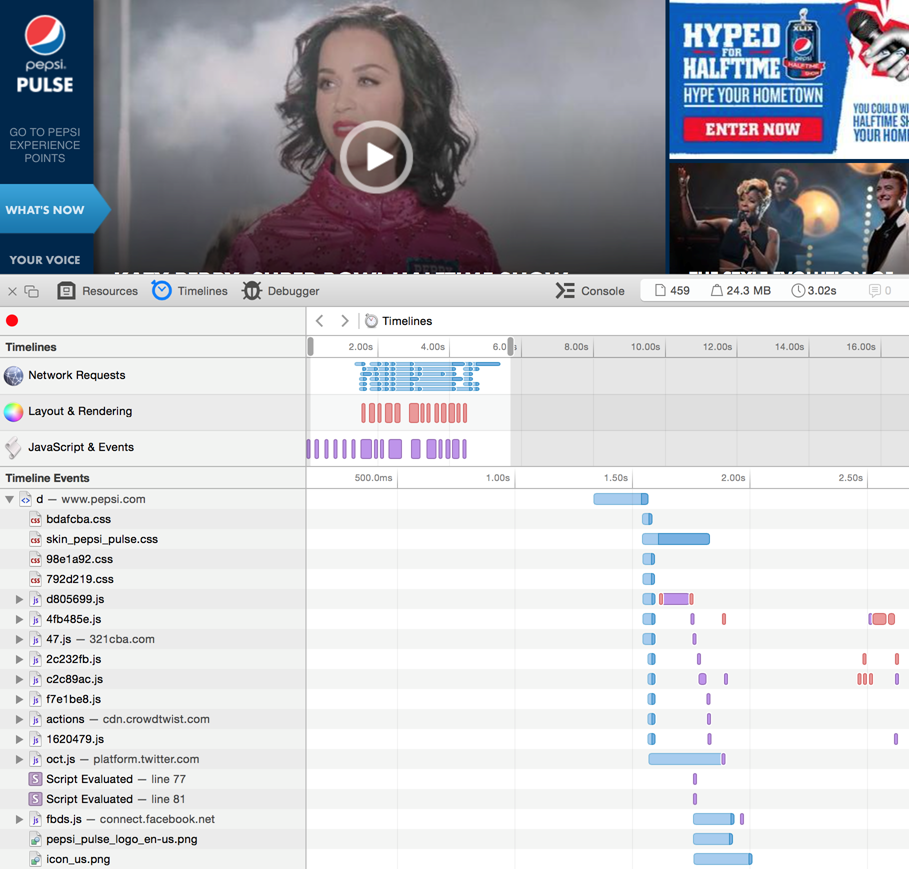This screenshot has height=869, width=909.
Task: Click the JavaScript & Events script icon
Action: click(x=13, y=448)
